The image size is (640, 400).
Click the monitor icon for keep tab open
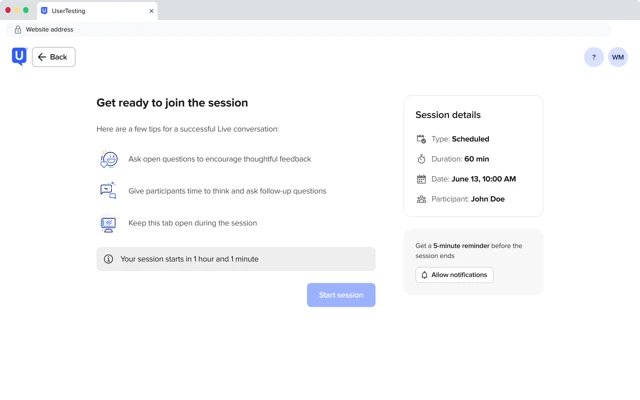tap(108, 224)
